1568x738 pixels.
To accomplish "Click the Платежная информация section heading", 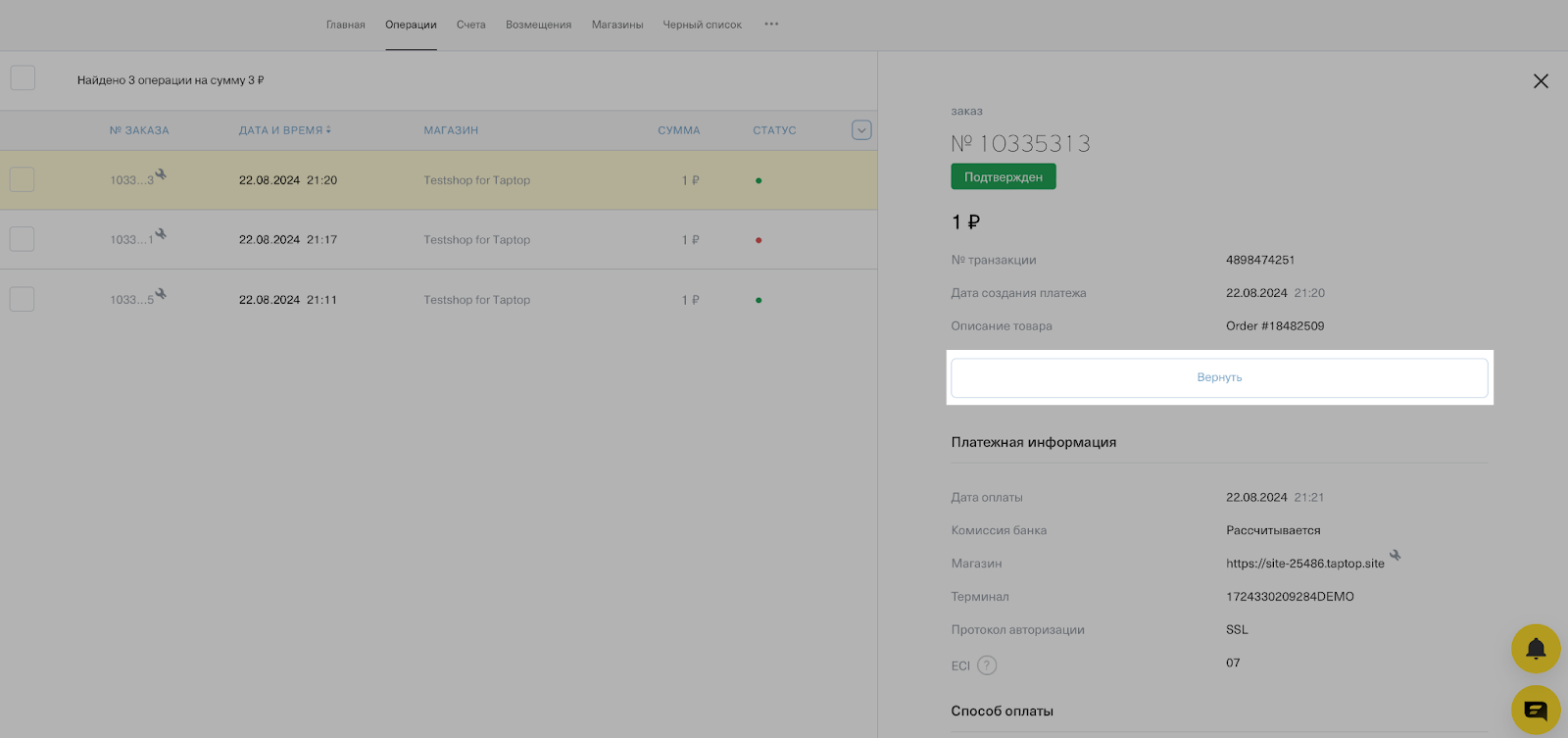I will (1034, 442).
